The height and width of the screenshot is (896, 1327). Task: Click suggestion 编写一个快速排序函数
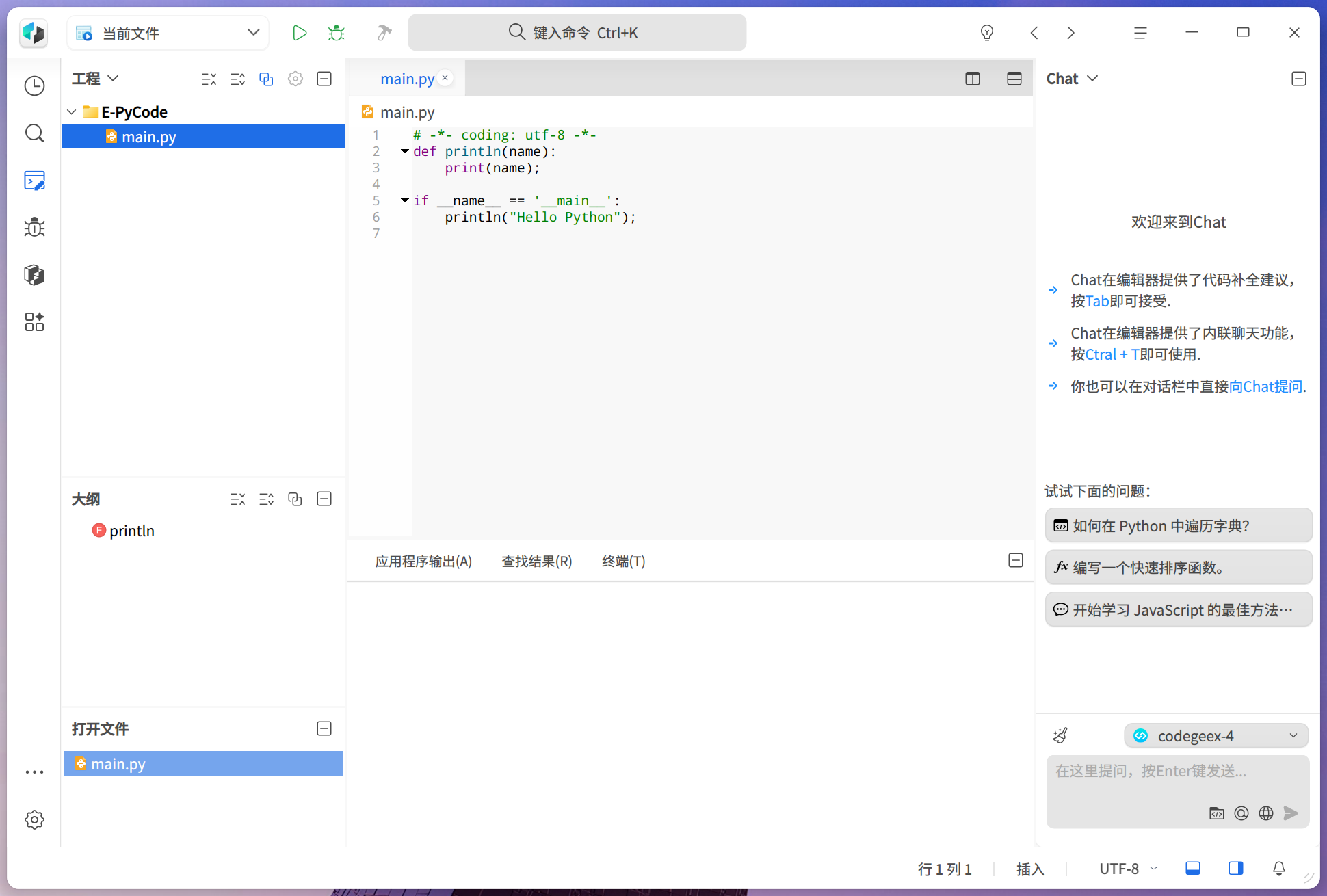1179,568
